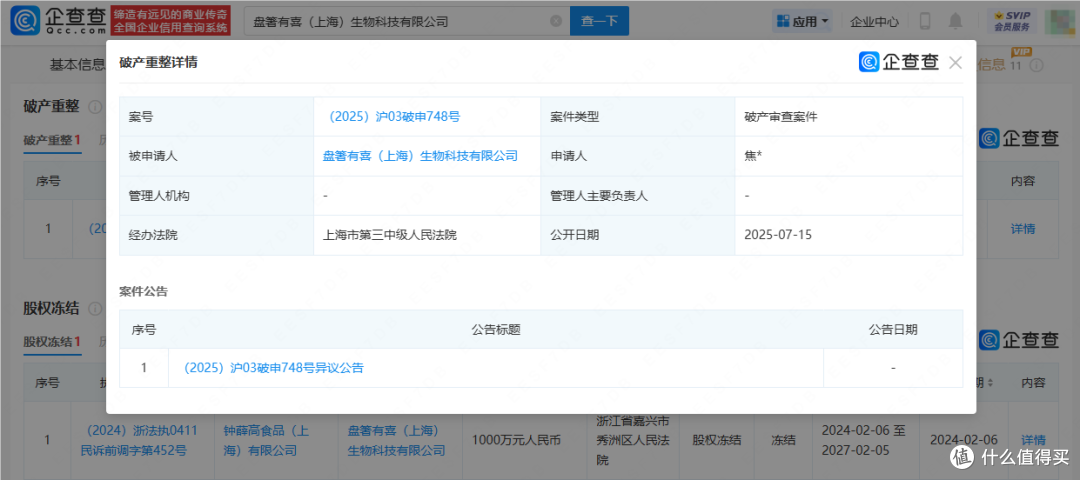This screenshot has height=480, width=1080.
Task: Open (2025)沪03破申748号异议公告 announcement link
Action: (x=271, y=368)
